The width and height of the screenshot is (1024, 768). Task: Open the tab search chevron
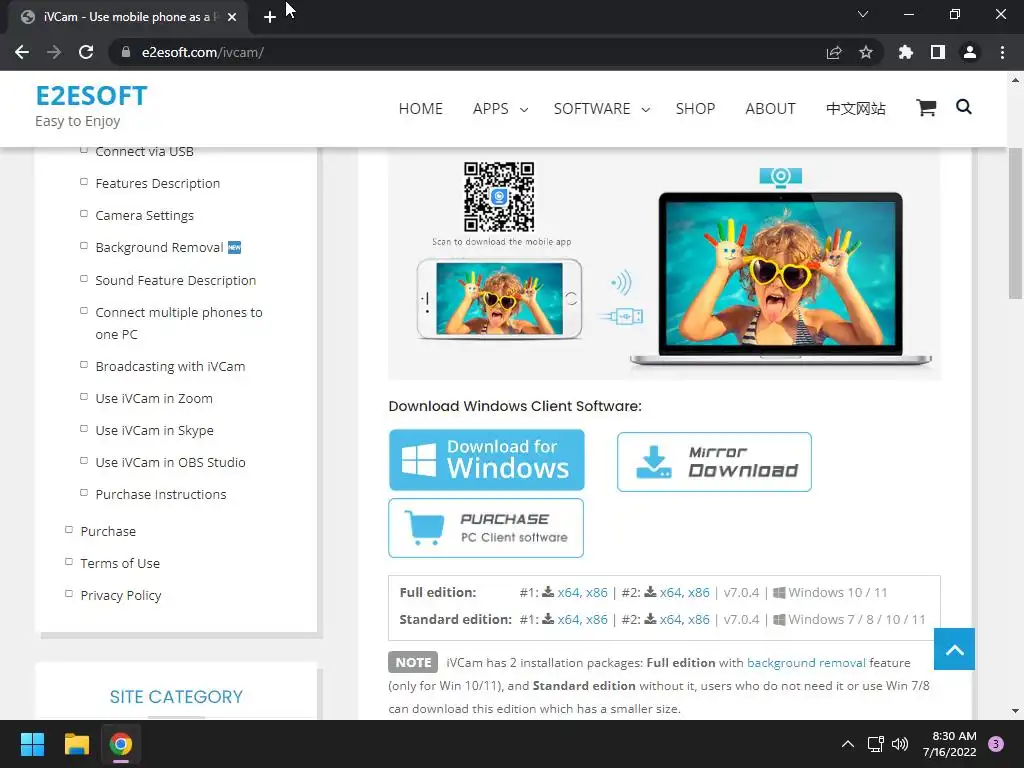(x=863, y=14)
